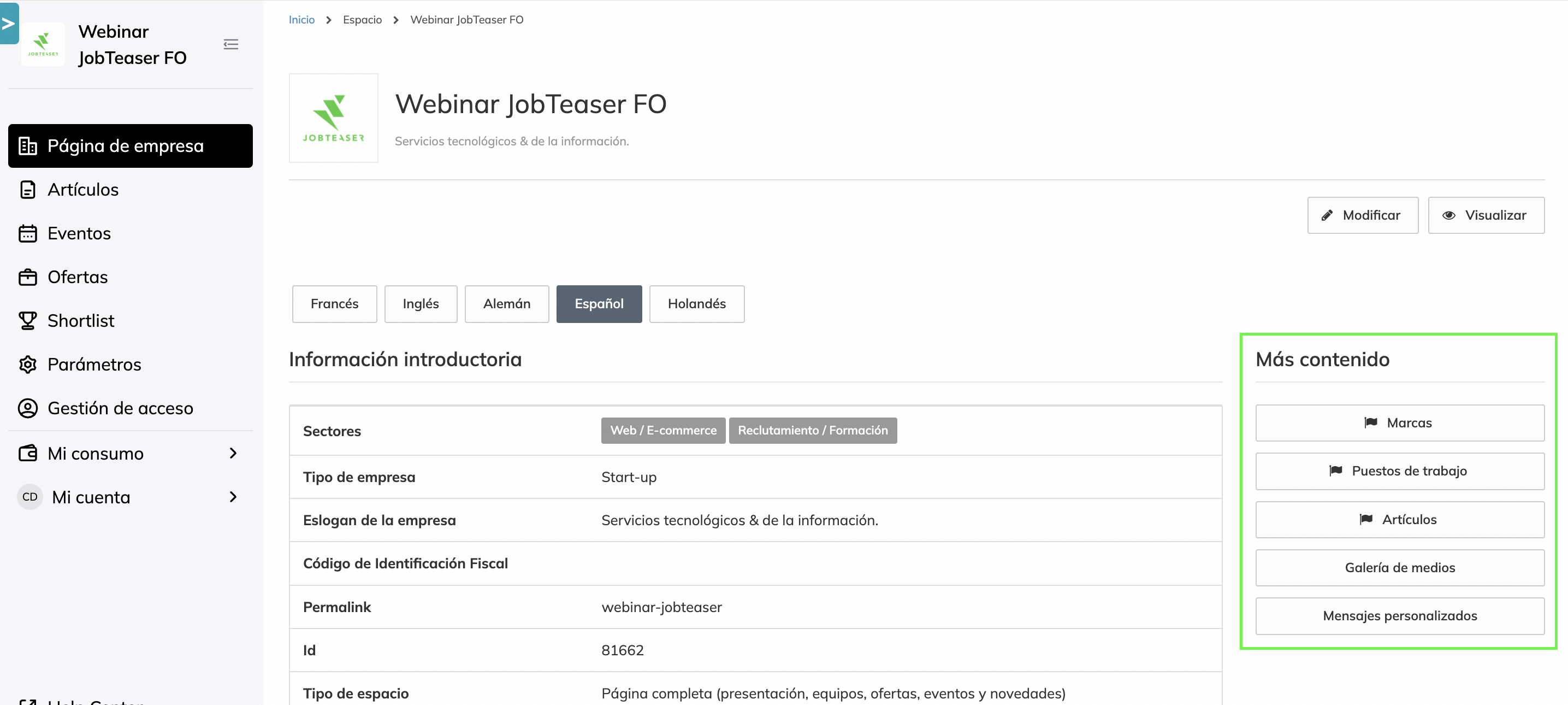The height and width of the screenshot is (705, 1568).
Task: Open Galería de medios
Action: click(x=1399, y=568)
